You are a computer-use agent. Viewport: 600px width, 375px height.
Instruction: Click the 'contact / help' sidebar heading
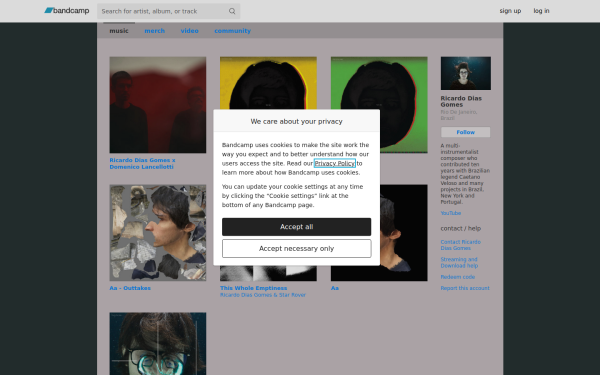[x=461, y=228]
